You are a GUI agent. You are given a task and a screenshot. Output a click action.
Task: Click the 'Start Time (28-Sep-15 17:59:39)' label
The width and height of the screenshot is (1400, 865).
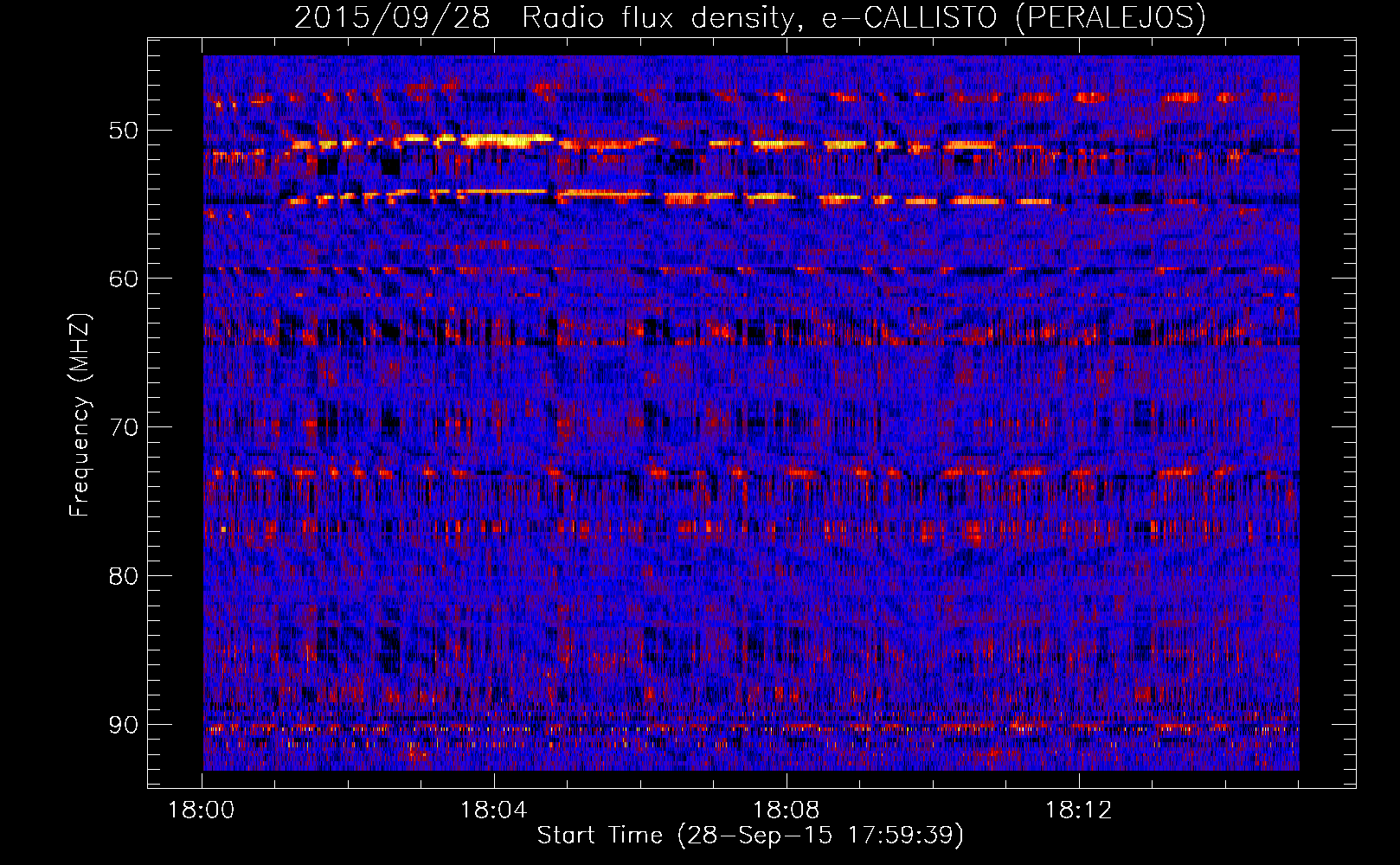point(750,836)
